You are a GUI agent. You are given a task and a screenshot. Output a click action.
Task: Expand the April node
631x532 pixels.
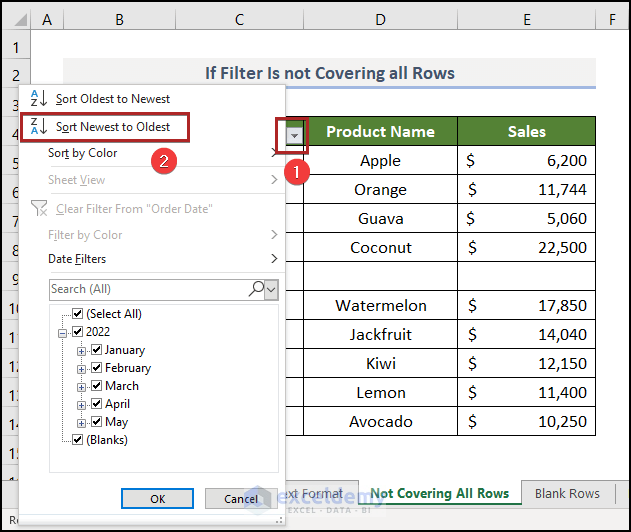[x=81, y=405]
